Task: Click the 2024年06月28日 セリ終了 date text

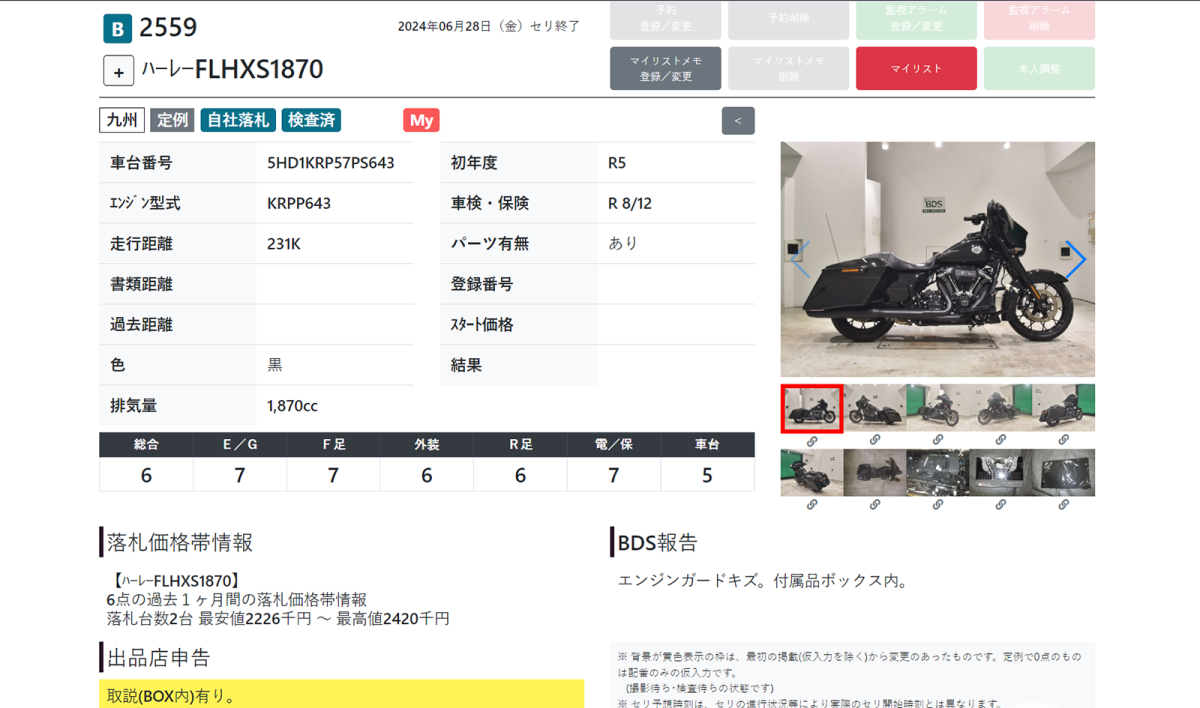Action: click(x=489, y=26)
